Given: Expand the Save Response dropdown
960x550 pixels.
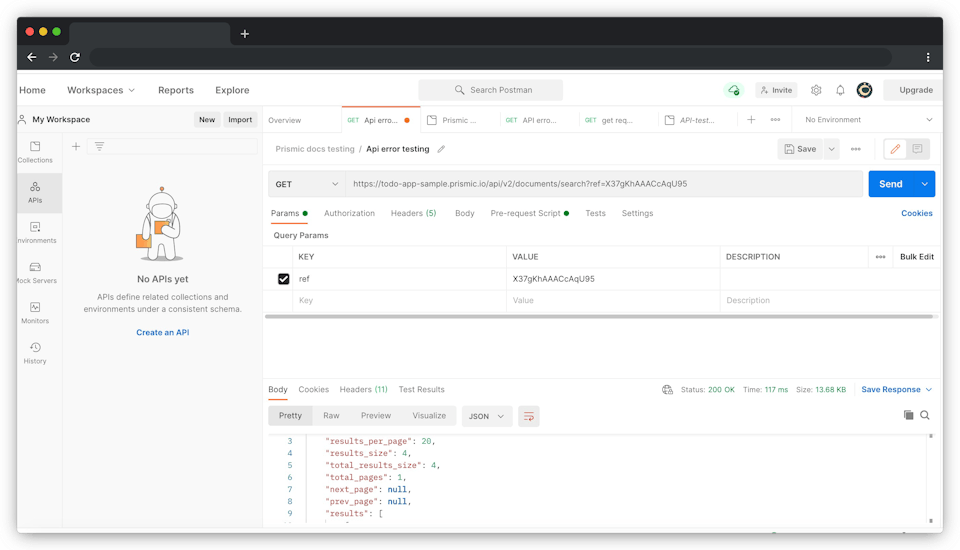Looking at the screenshot, I should pos(897,390).
